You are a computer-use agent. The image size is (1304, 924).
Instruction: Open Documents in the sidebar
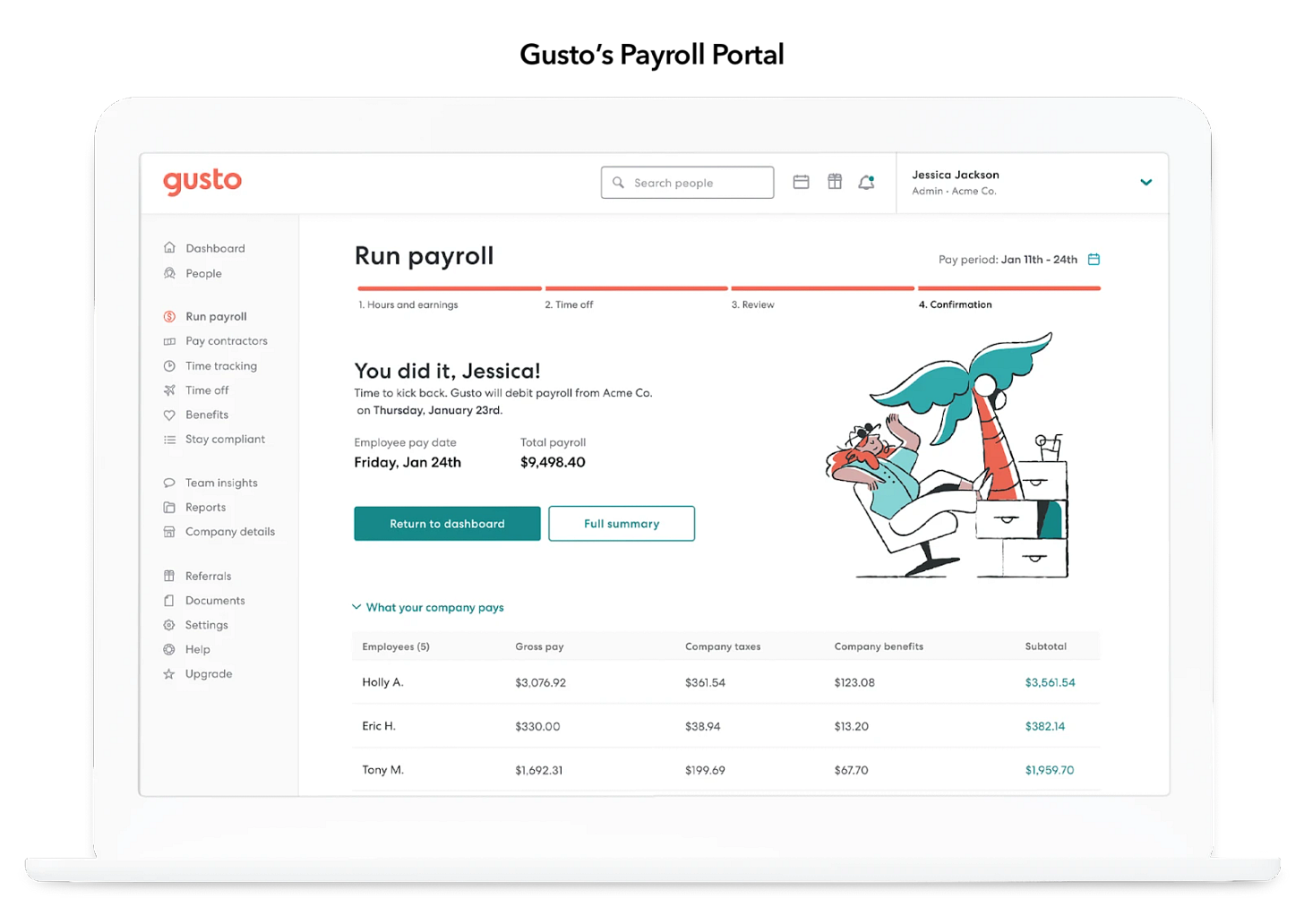pyautogui.click(x=215, y=601)
